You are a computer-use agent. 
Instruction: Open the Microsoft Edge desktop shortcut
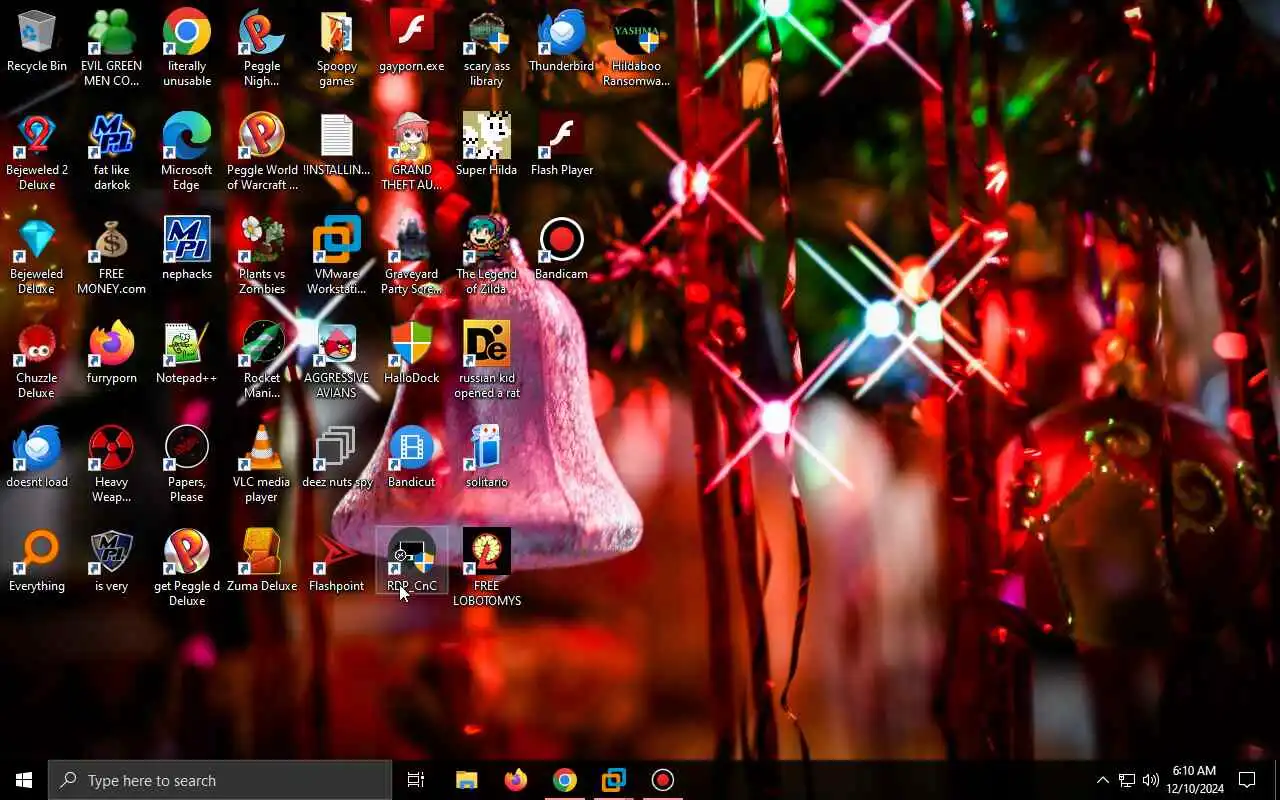(x=187, y=152)
